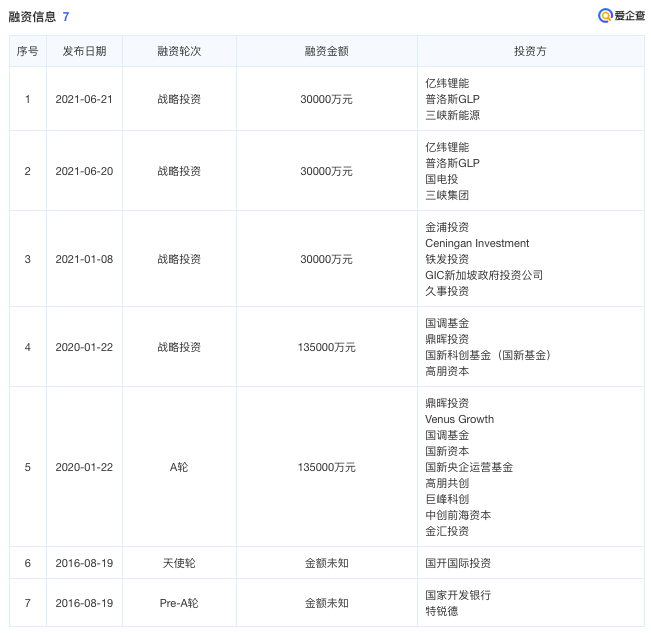Click the 天使轮 round cell
Image resolution: width=651 pixels, height=633 pixels.
click(x=179, y=563)
